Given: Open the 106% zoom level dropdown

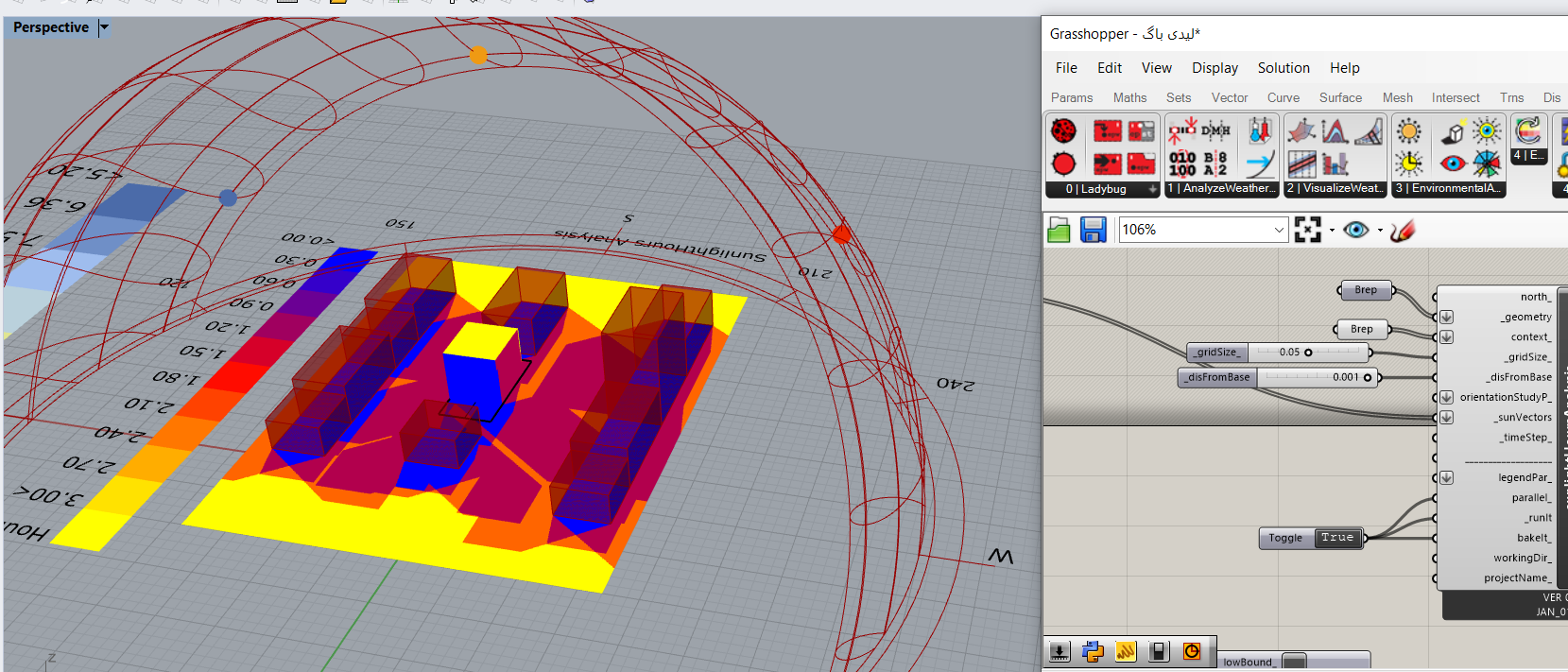Looking at the screenshot, I should [1279, 230].
